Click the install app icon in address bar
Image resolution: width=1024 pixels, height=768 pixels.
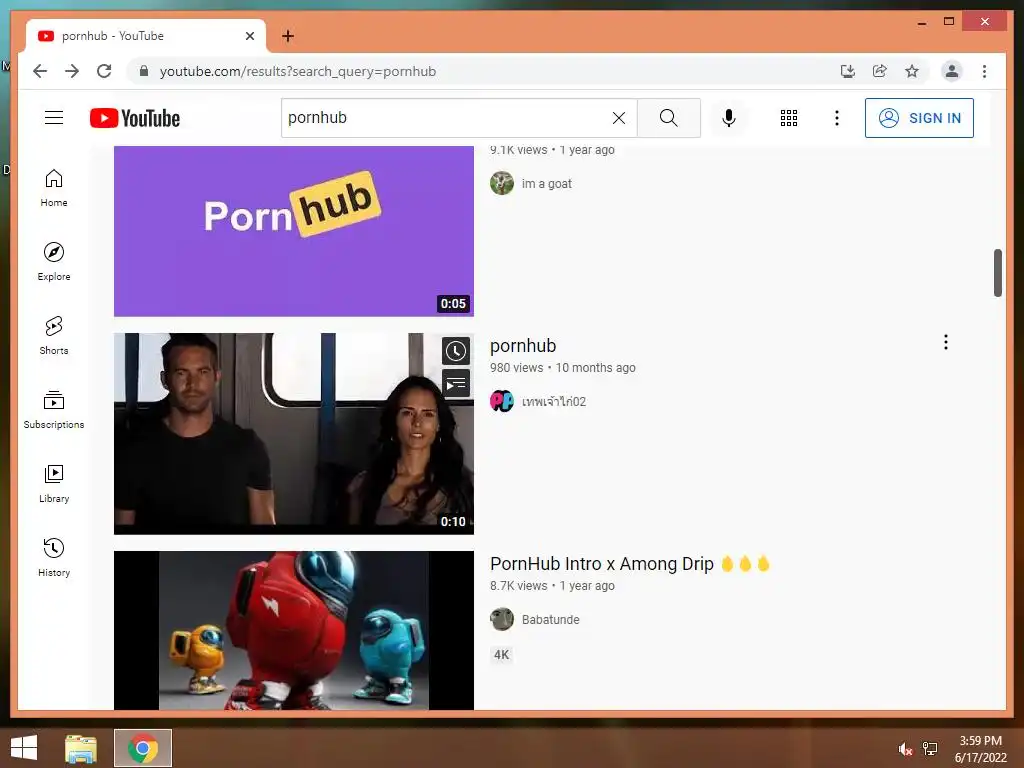coord(847,71)
